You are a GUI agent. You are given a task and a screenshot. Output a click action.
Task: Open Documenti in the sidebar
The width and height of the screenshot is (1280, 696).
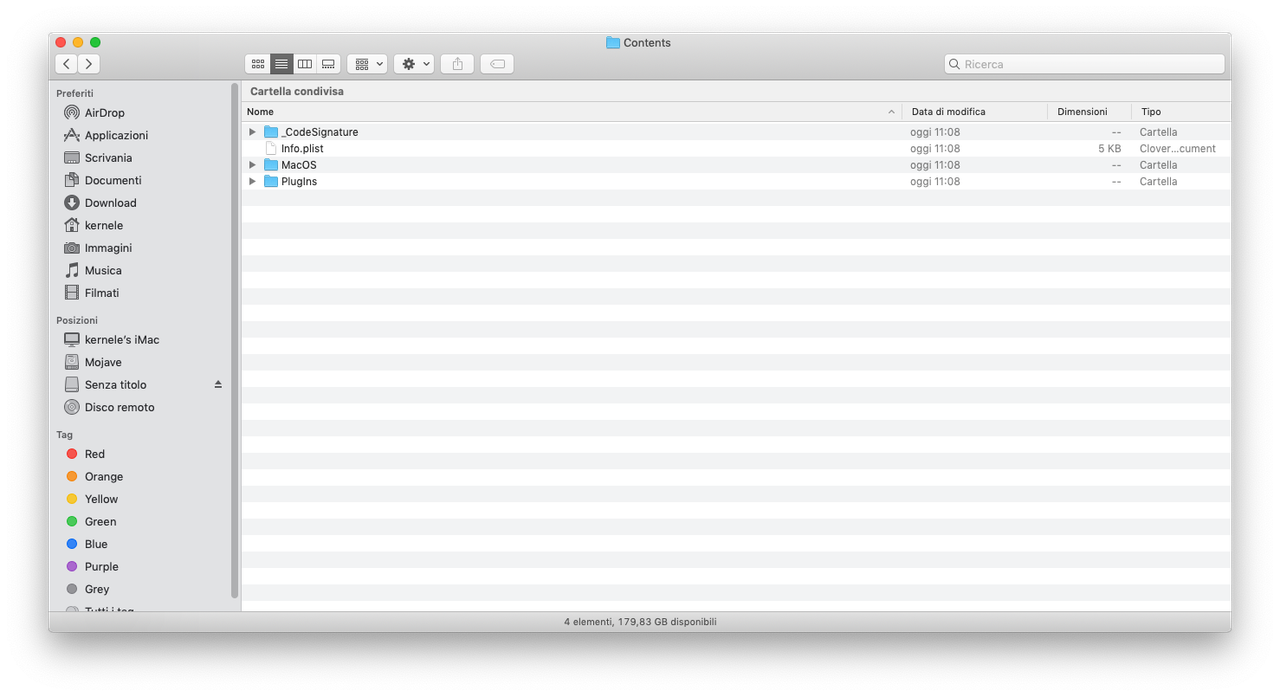point(113,180)
